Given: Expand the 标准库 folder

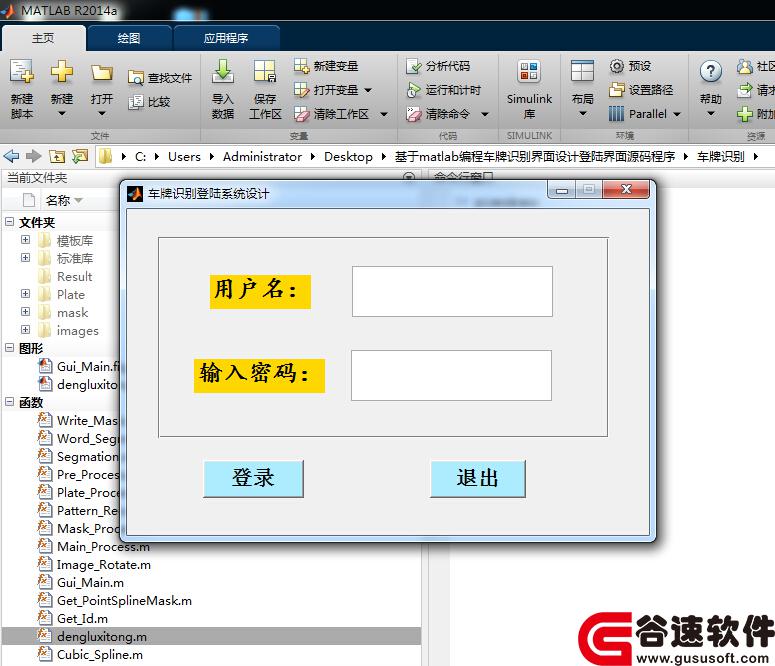Looking at the screenshot, I should pos(26,258).
